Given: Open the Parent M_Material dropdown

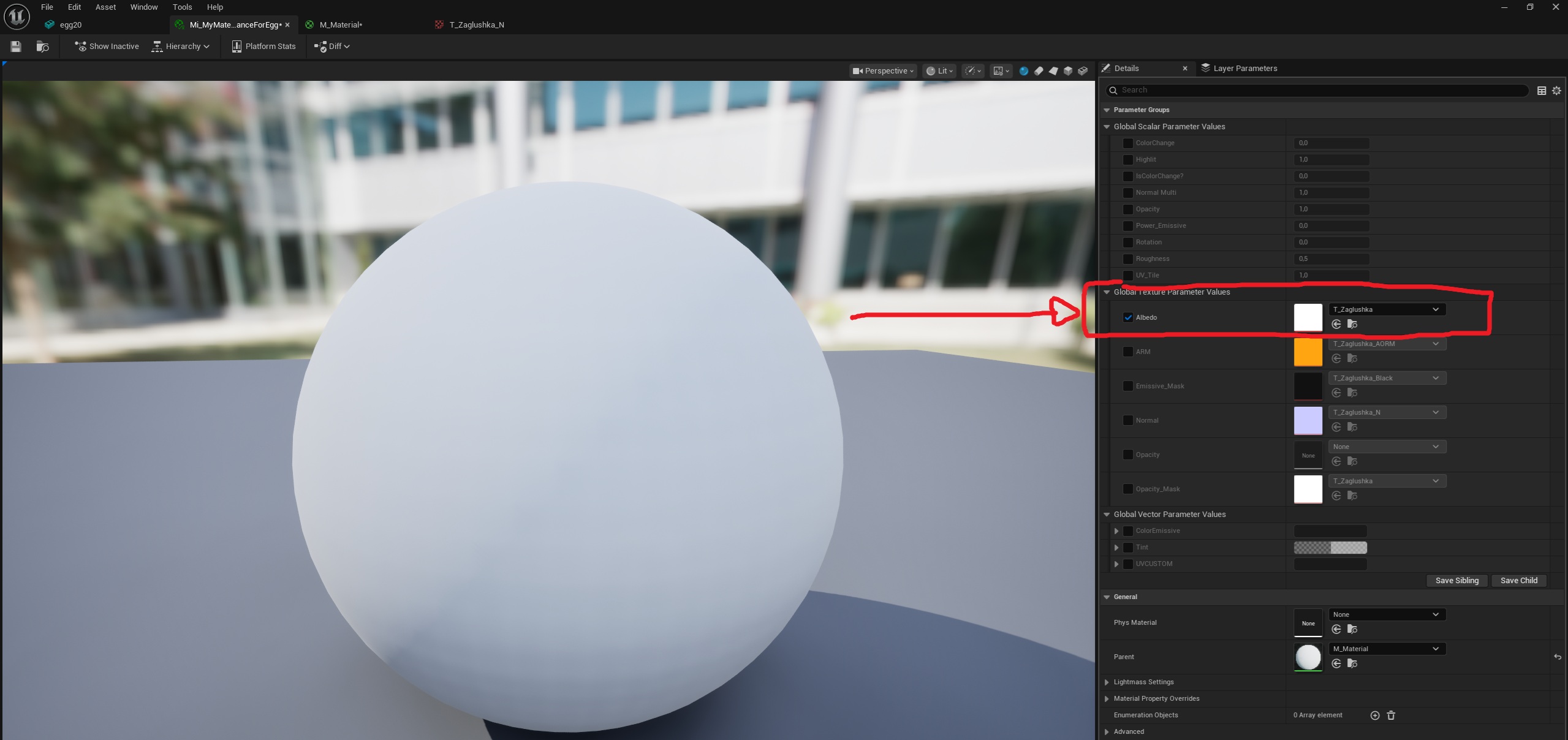Looking at the screenshot, I should click(1387, 649).
